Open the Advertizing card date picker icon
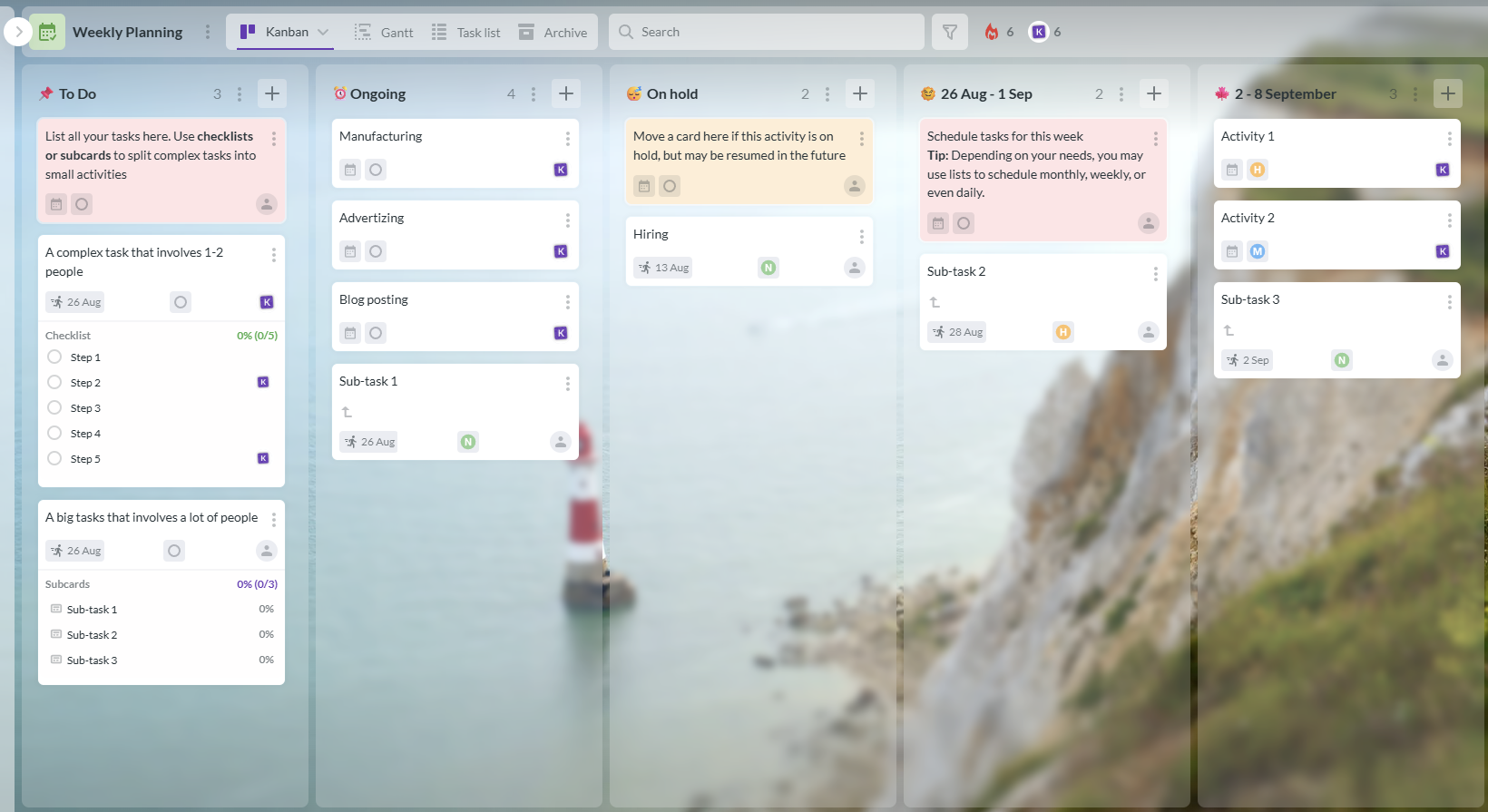 [350, 251]
